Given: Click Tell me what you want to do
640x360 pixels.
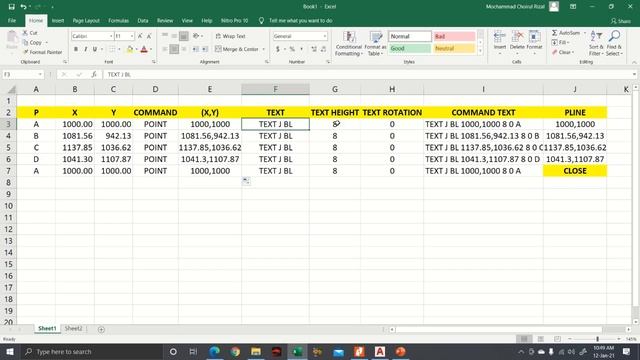Looking at the screenshot, I should coord(300,20).
